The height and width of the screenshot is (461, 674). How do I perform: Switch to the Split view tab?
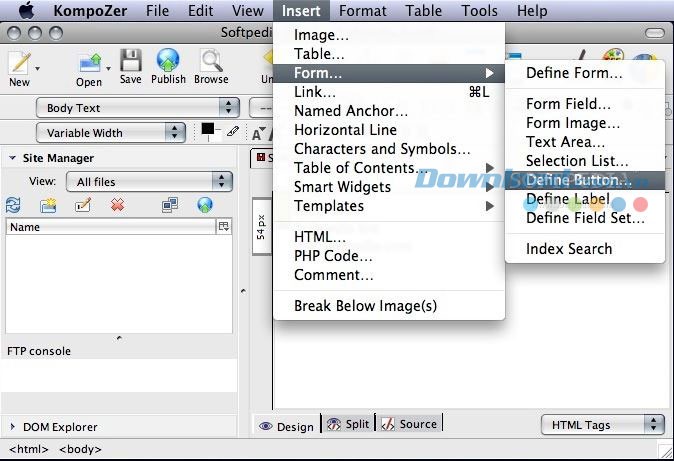click(x=348, y=424)
